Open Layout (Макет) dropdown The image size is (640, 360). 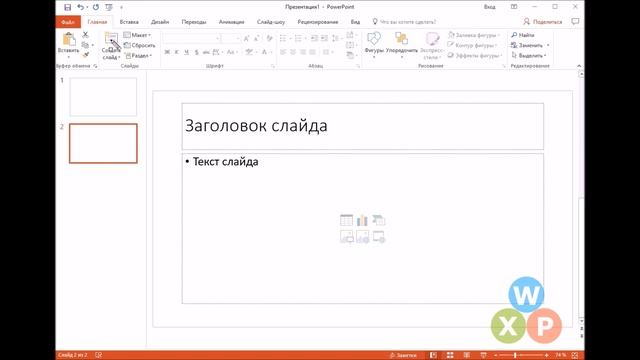(138, 35)
